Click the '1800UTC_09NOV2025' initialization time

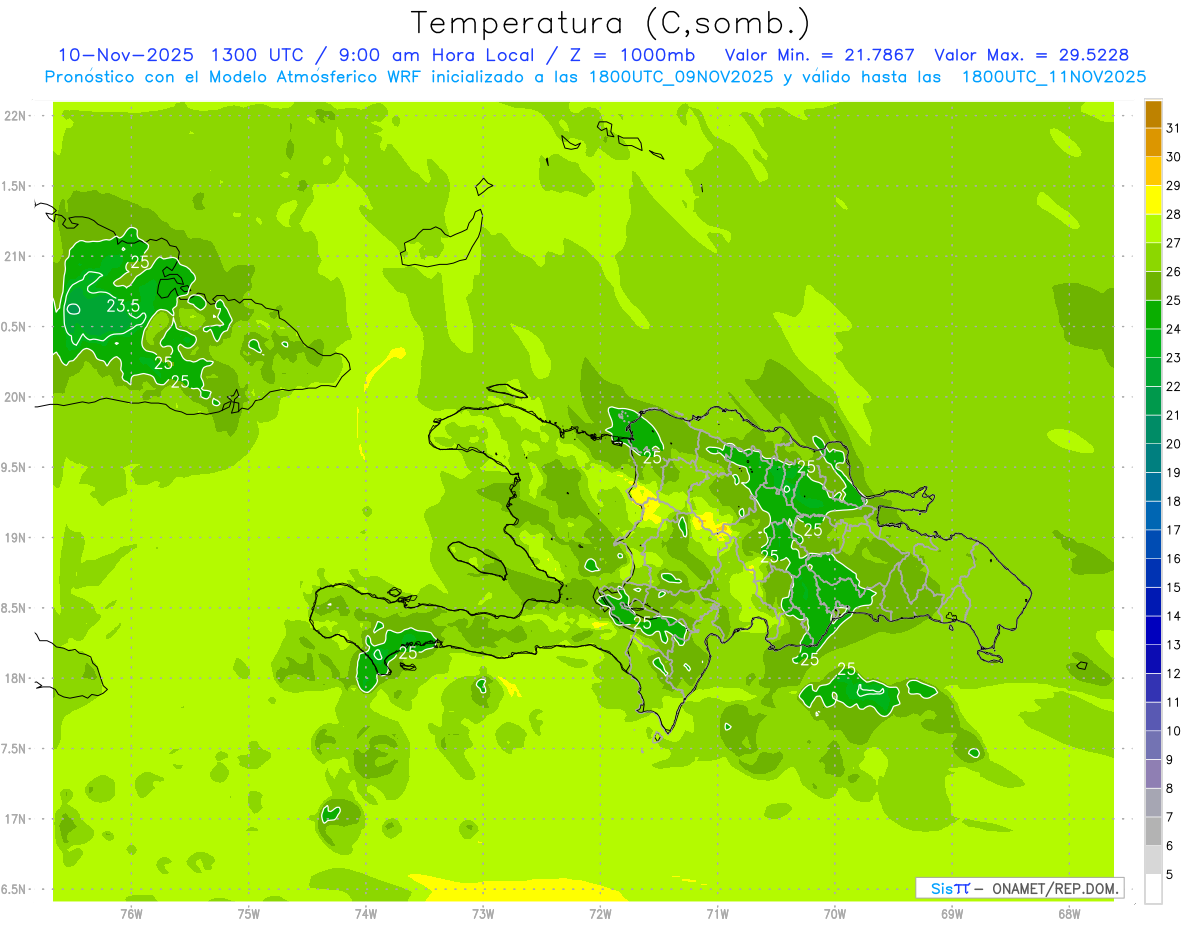click(x=681, y=77)
